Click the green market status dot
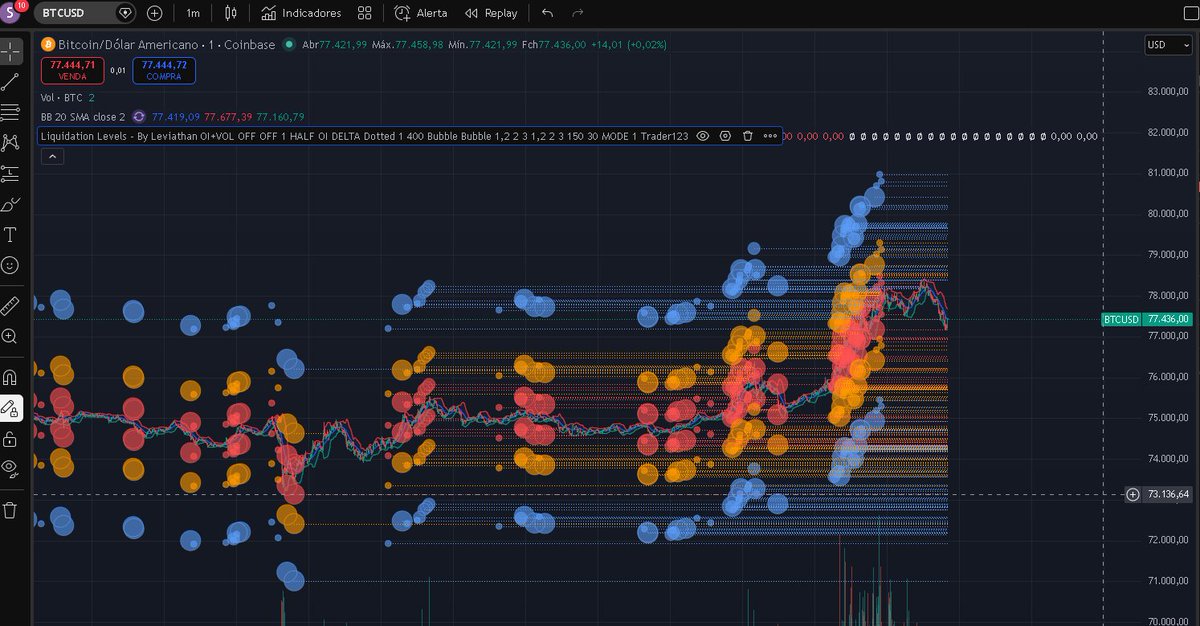 point(289,44)
